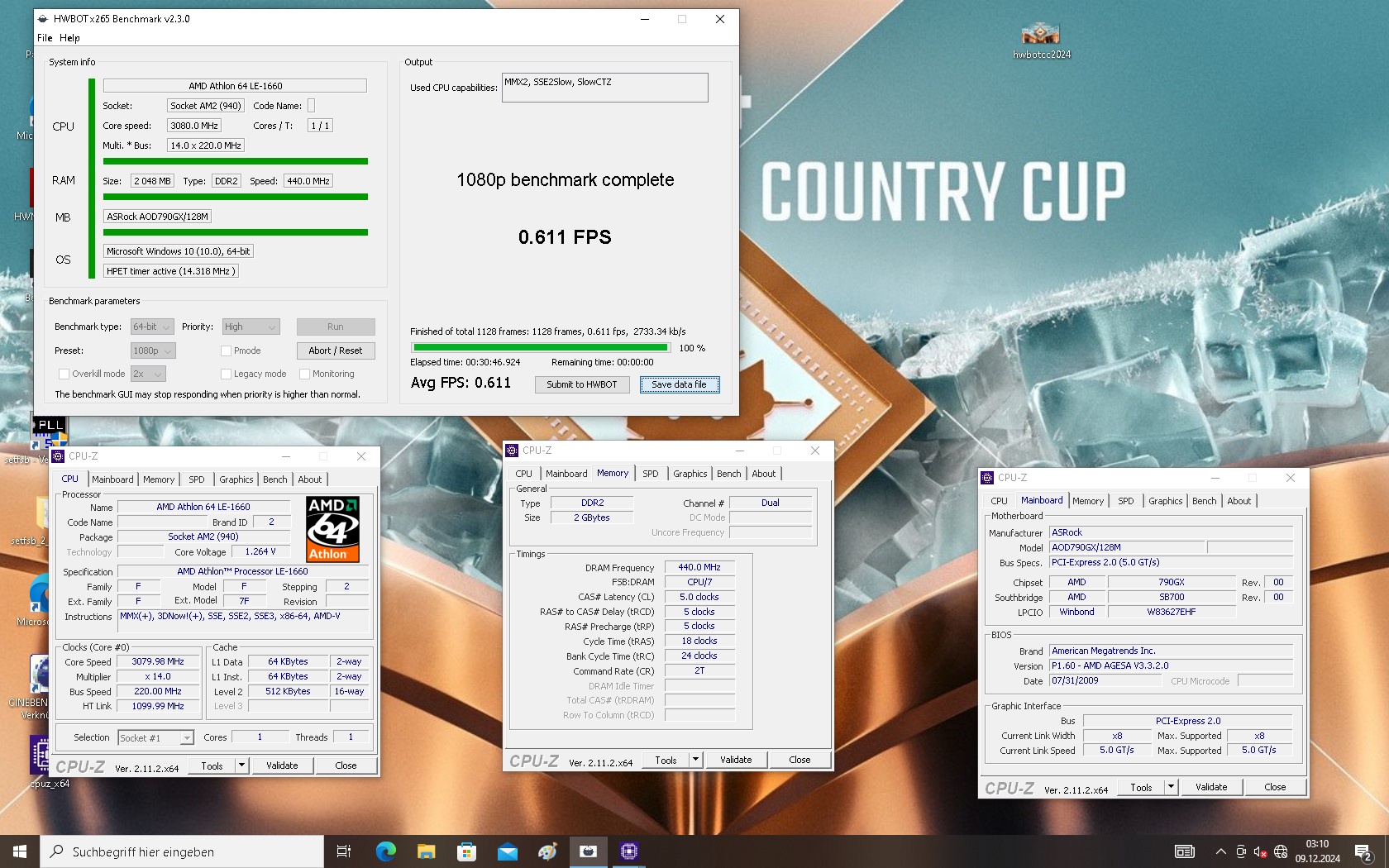Open the Benchmark type 64-bit dropdown
Viewport: 1389px width, 868px height.
pyautogui.click(x=152, y=327)
